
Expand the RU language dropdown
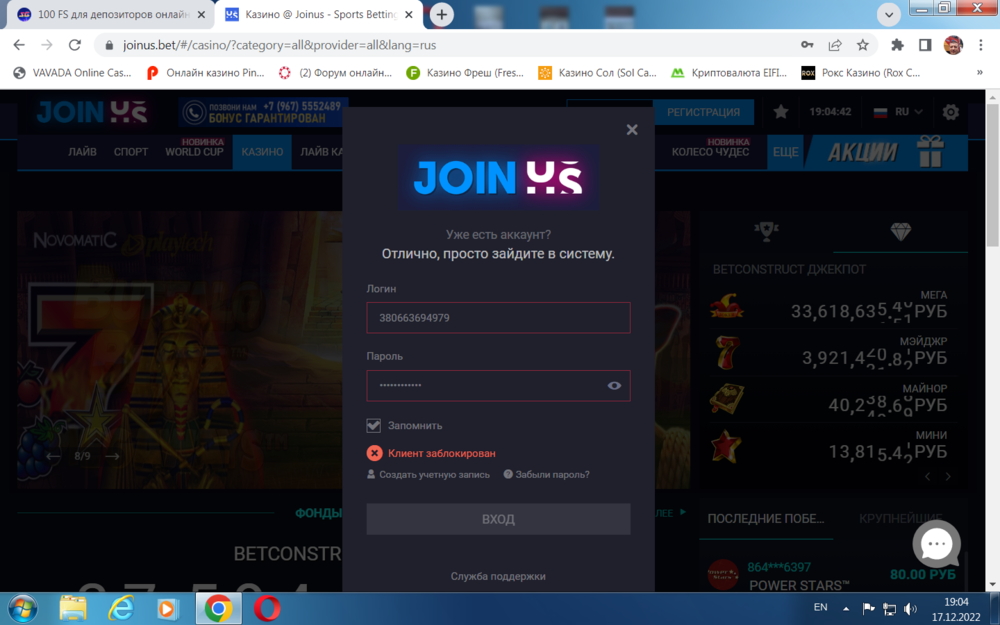point(899,112)
